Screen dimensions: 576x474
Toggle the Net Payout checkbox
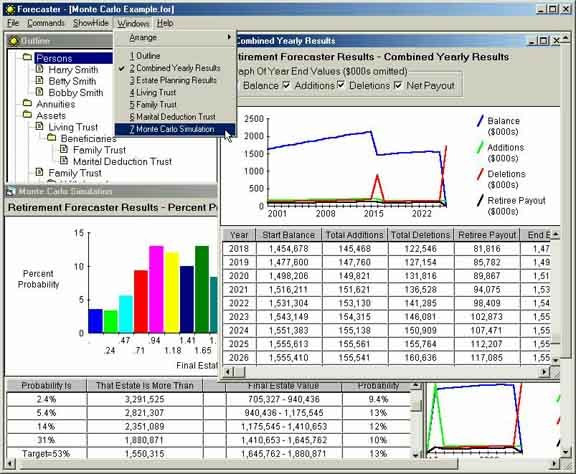pos(397,85)
